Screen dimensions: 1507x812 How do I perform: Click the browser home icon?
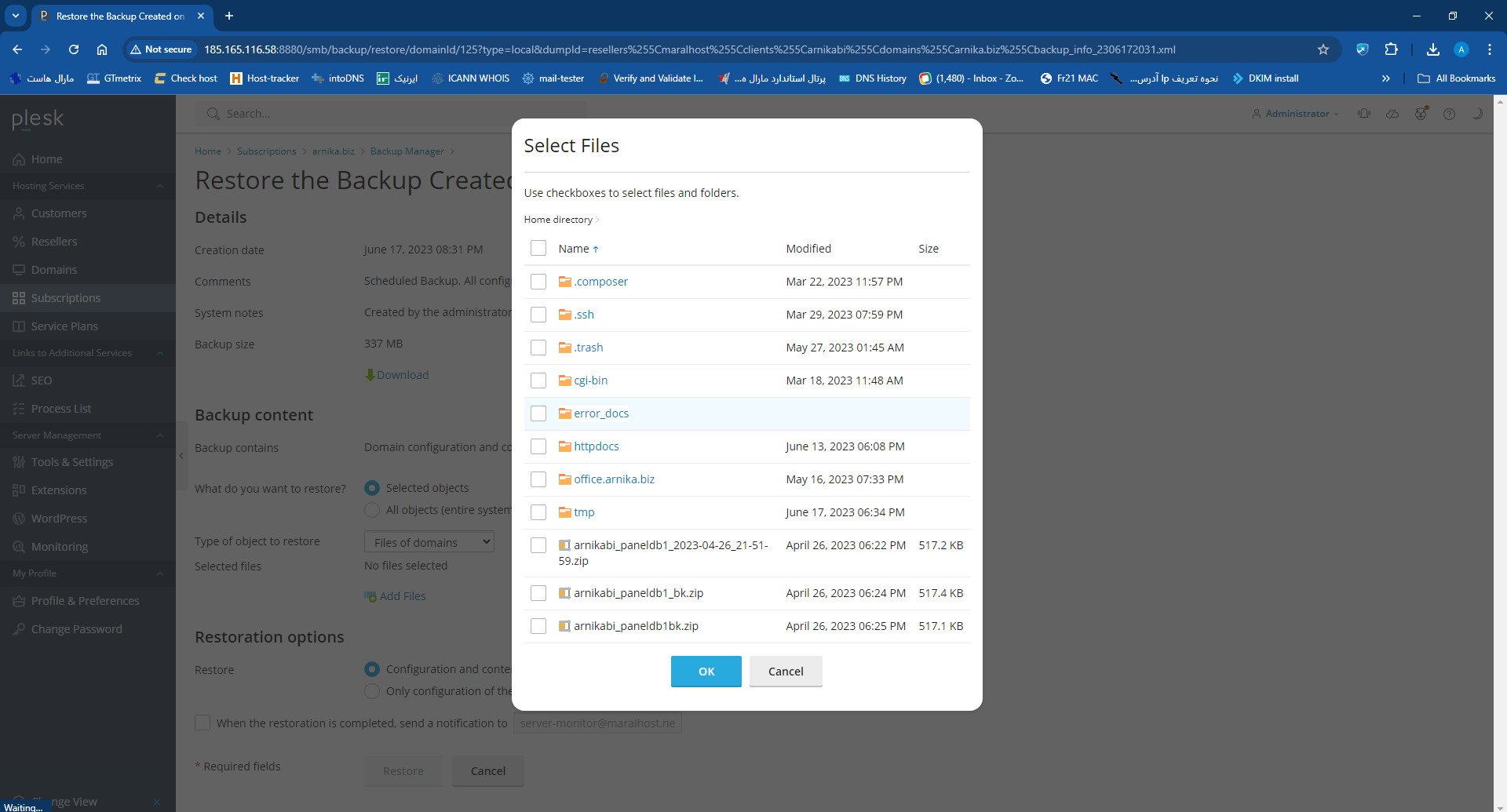pos(102,49)
